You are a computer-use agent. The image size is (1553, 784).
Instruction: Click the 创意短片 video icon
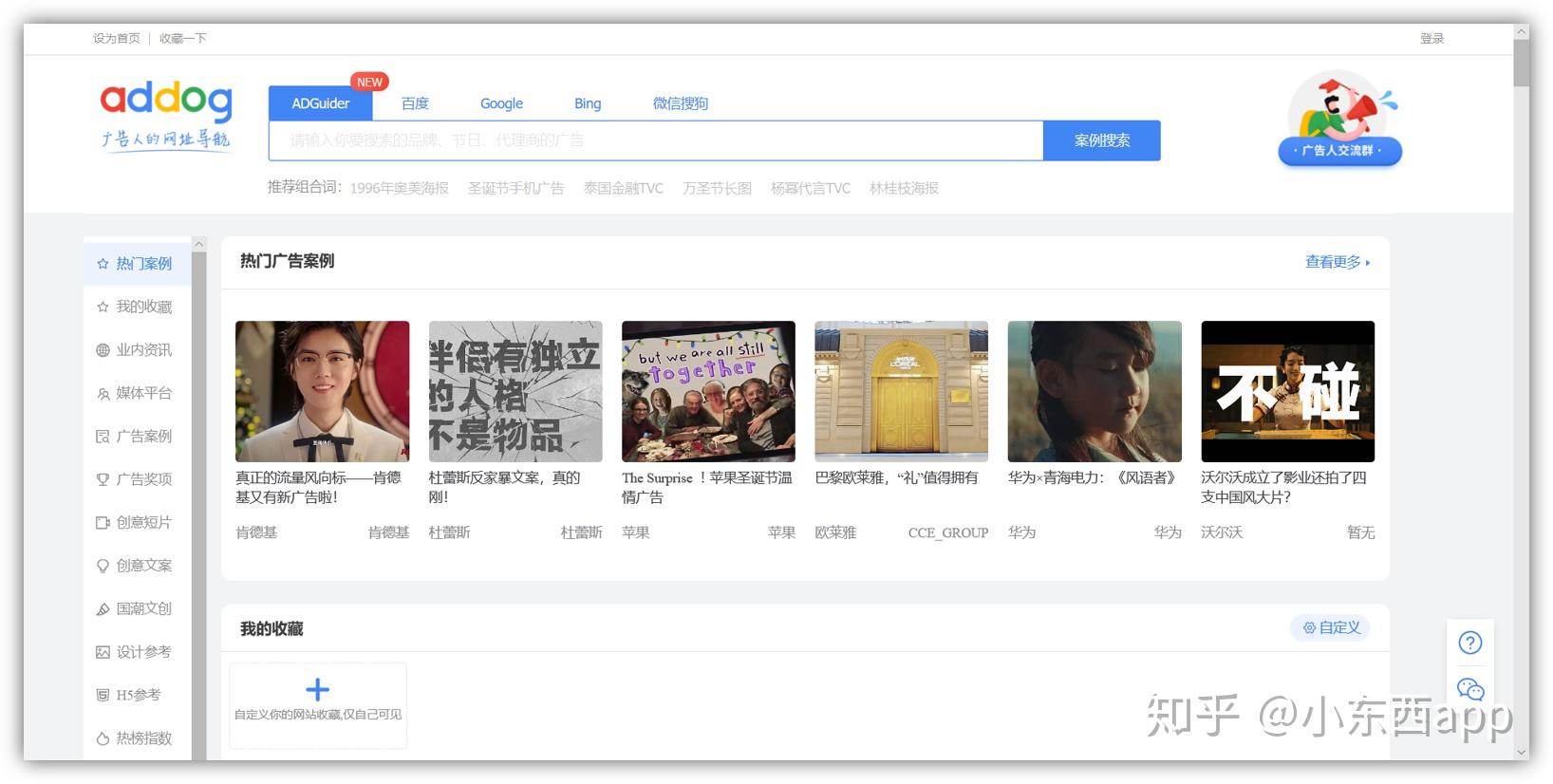[103, 523]
